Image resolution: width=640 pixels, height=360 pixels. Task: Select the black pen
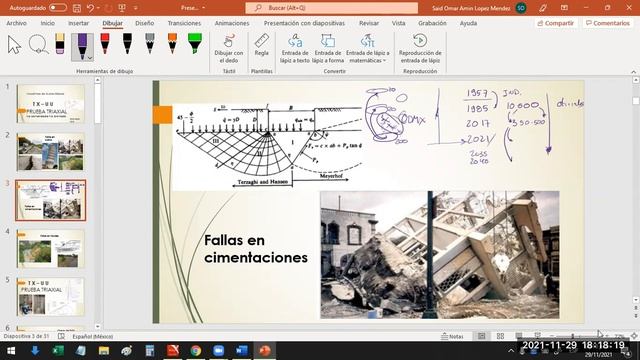tap(127, 44)
